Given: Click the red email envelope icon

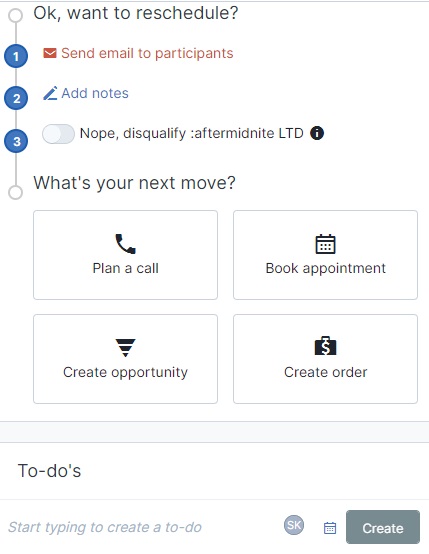Looking at the screenshot, I should point(50,53).
